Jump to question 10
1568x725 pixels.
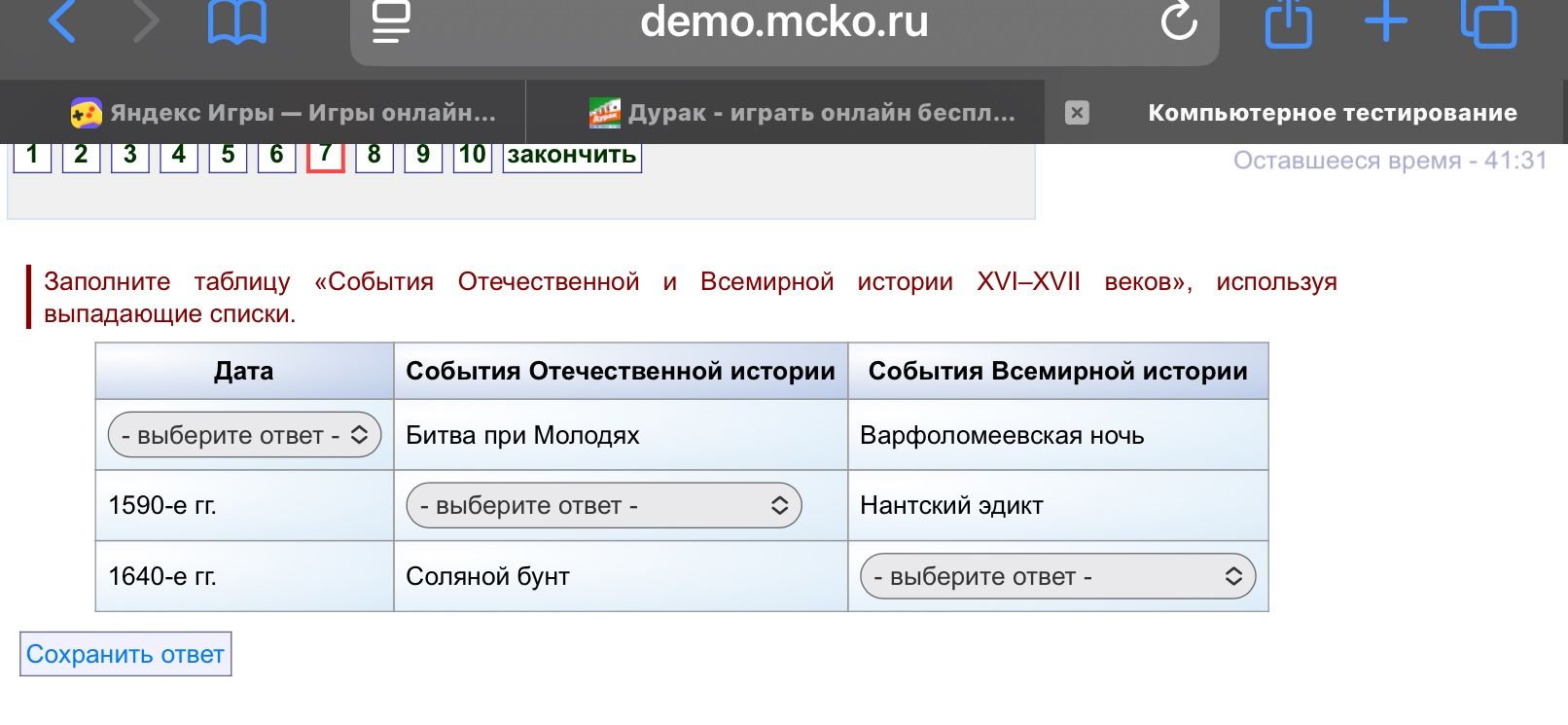pos(473,156)
